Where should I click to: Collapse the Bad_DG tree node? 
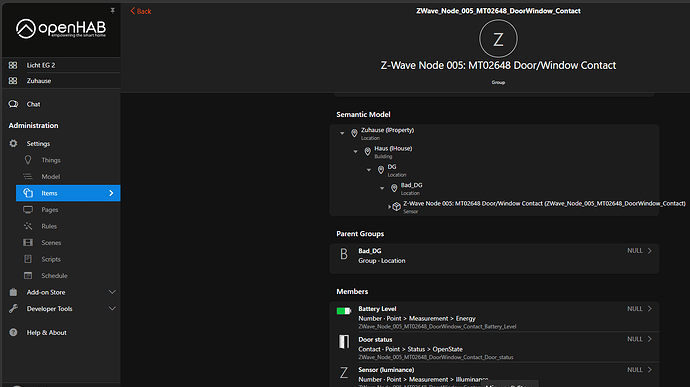[x=382, y=188]
